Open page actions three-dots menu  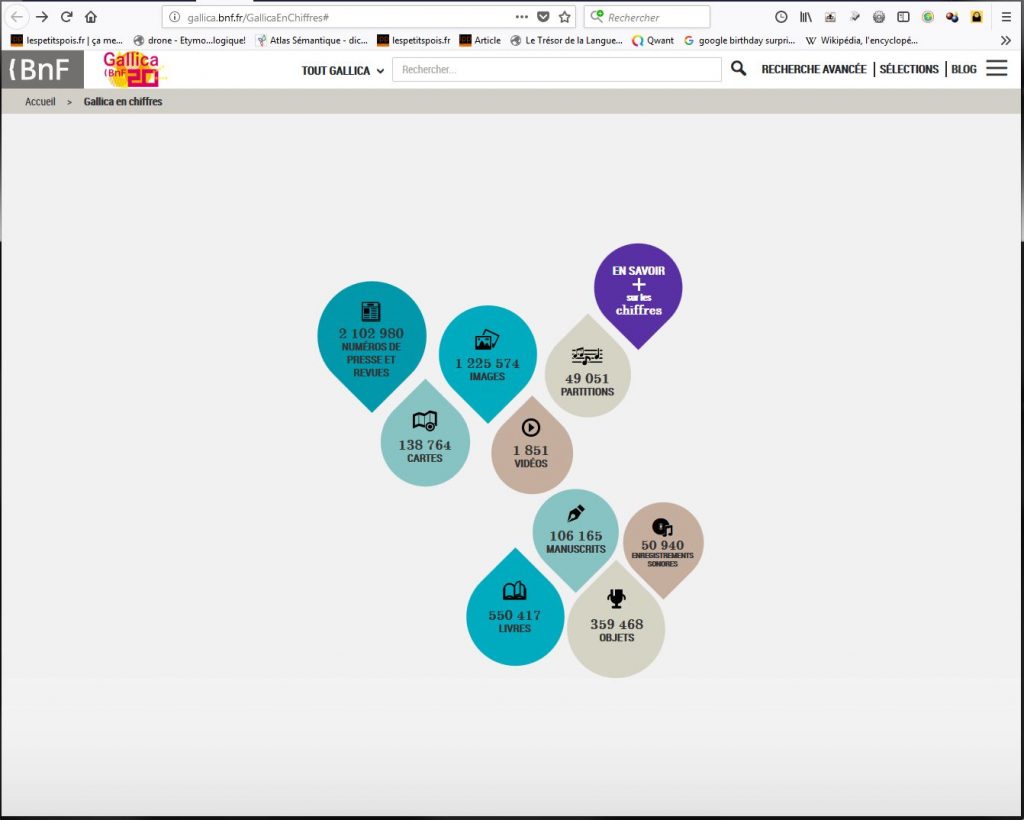[522, 17]
